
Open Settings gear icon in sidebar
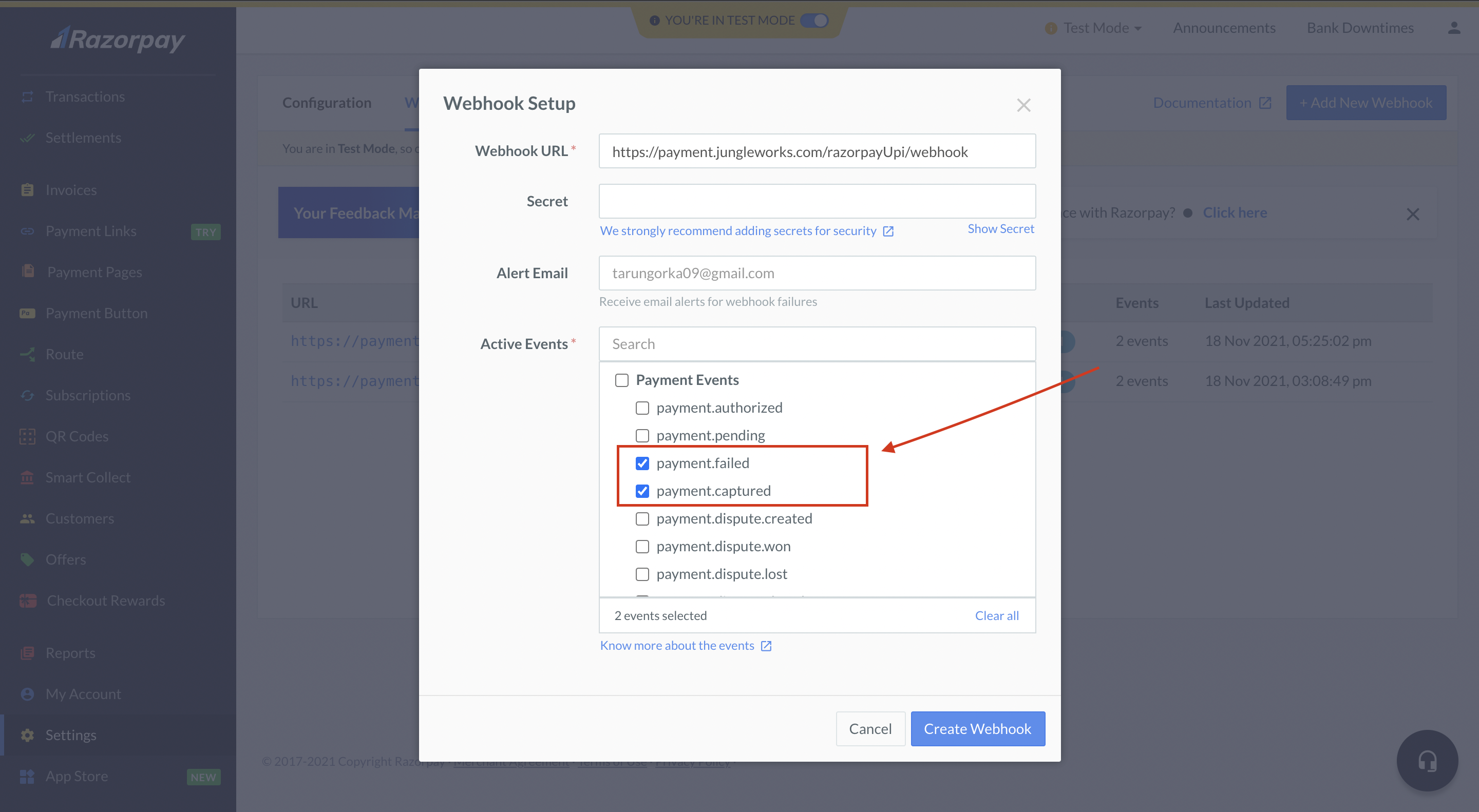pyautogui.click(x=27, y=735)
